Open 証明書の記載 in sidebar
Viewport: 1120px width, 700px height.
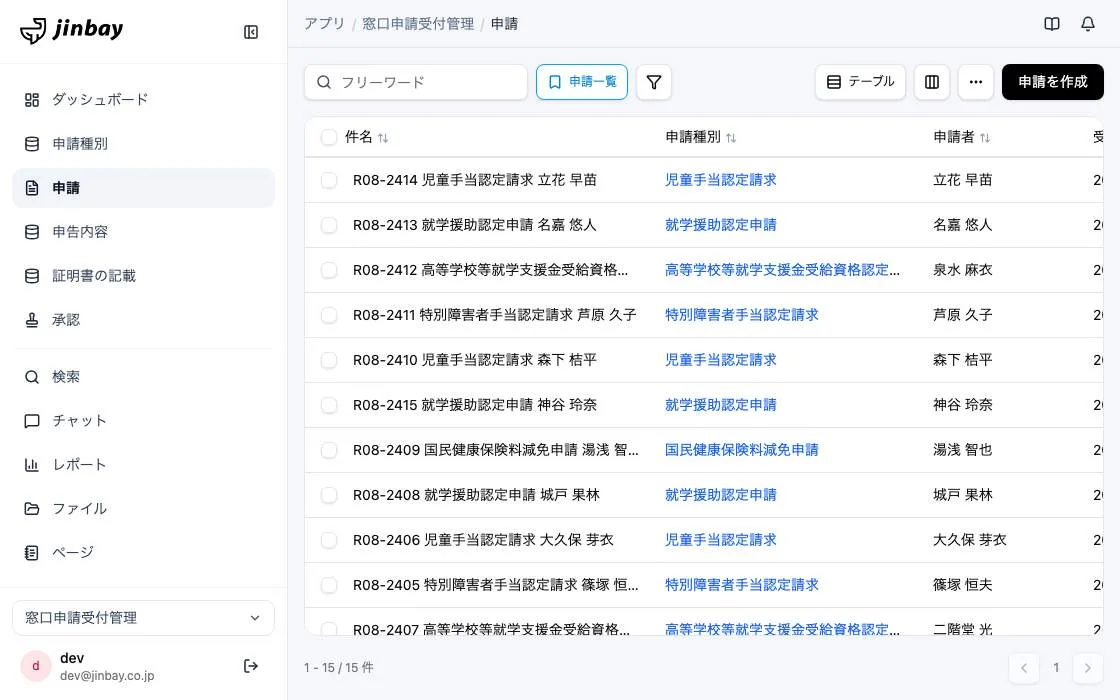(x=144, y=276)
